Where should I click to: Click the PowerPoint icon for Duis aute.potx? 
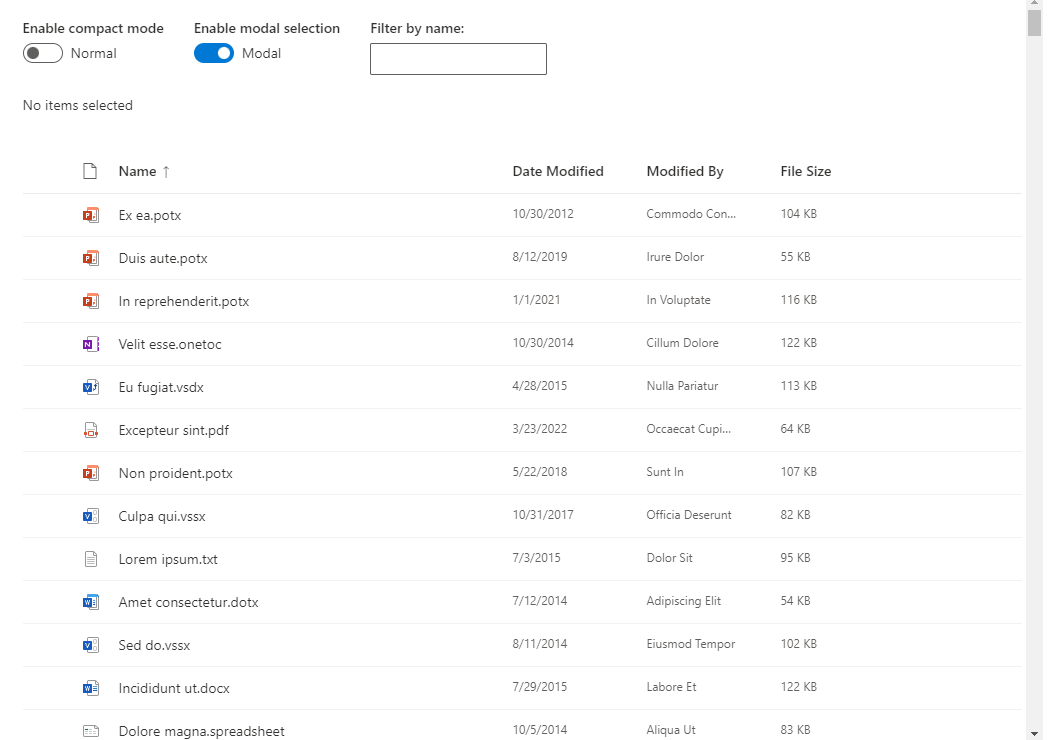pos(91,258)
